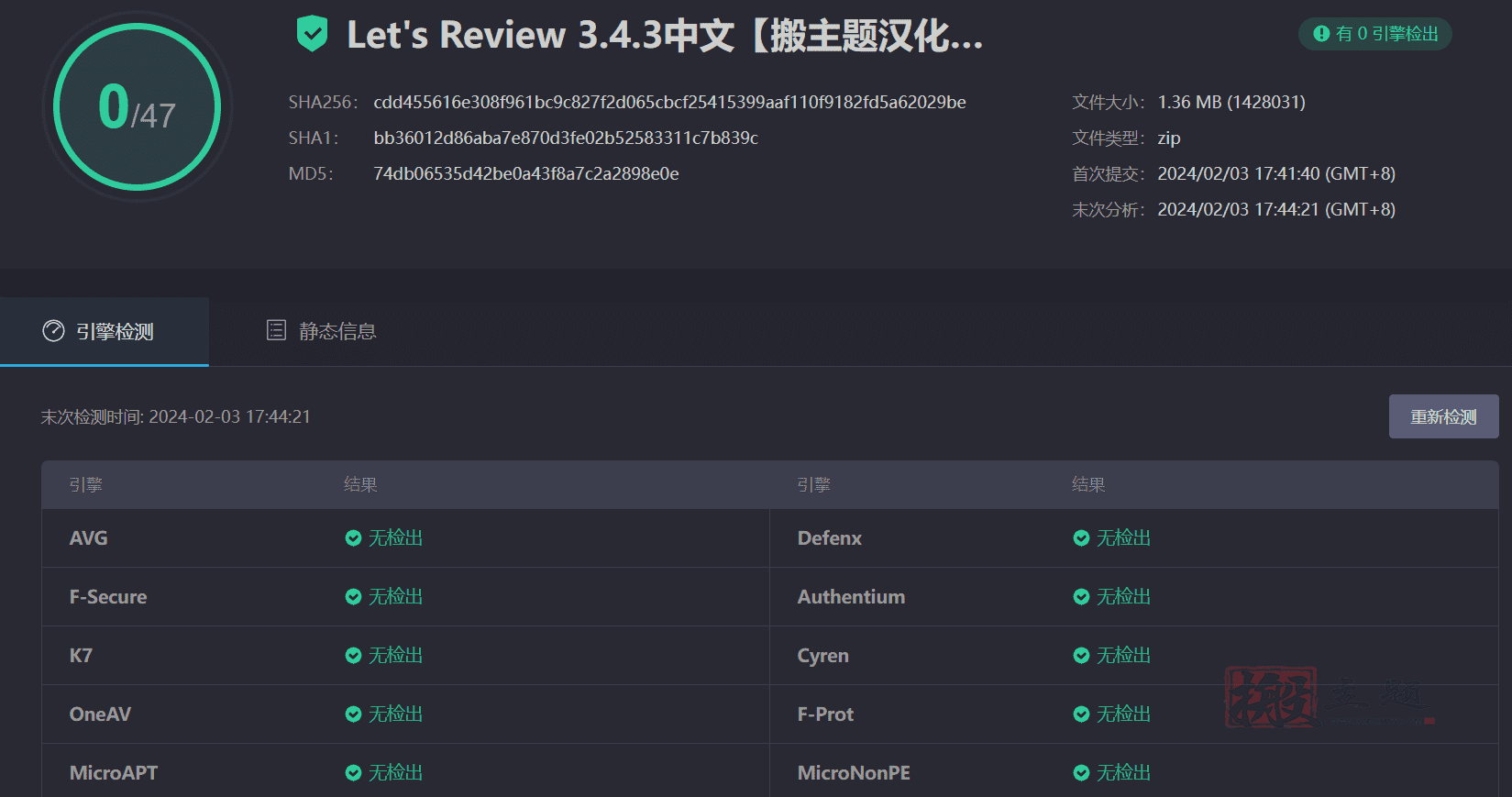Click the green check icon for MicroAPT
The height and width of the screenshot is (797, 1512).
353,773
